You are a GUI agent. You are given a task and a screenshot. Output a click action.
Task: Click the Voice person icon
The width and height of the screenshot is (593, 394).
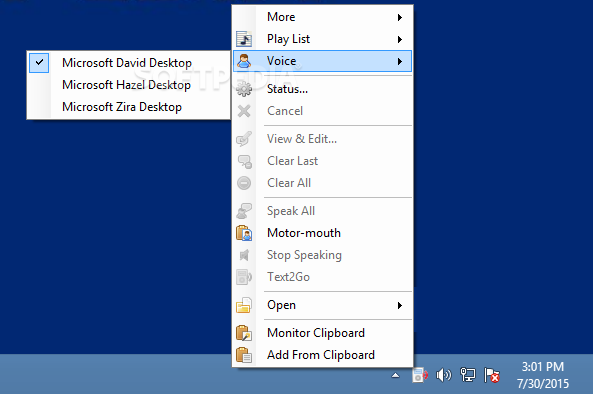pos(244,61)
